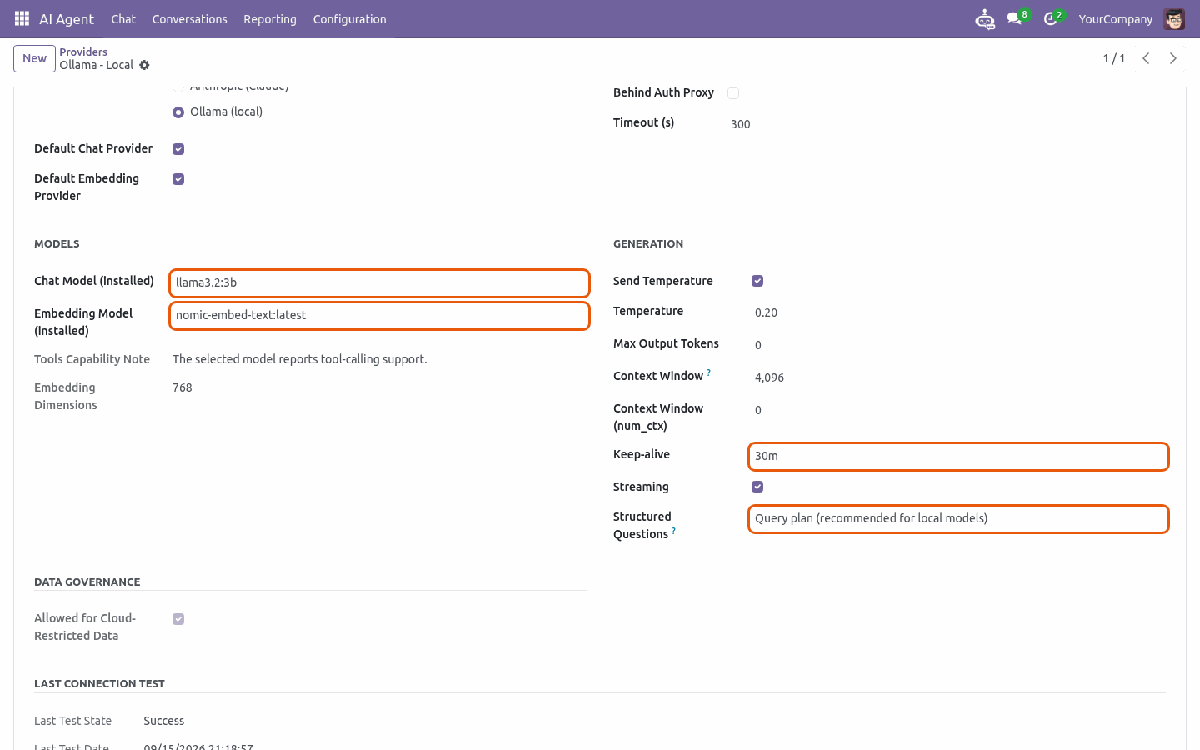
Task: Open the Reporting menu
Action: coord(270,19)
